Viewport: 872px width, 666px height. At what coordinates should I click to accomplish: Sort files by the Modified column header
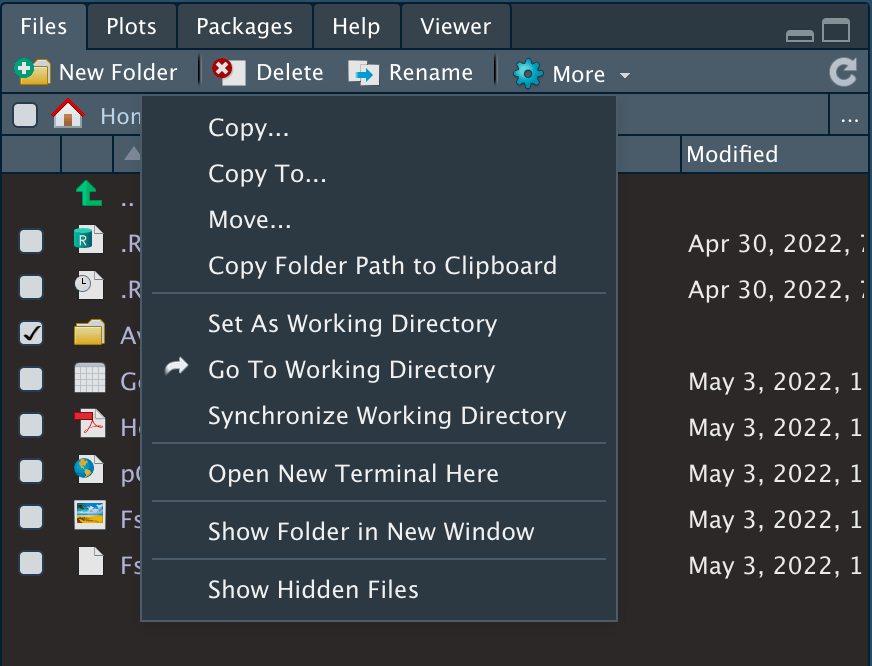(732, 154)
